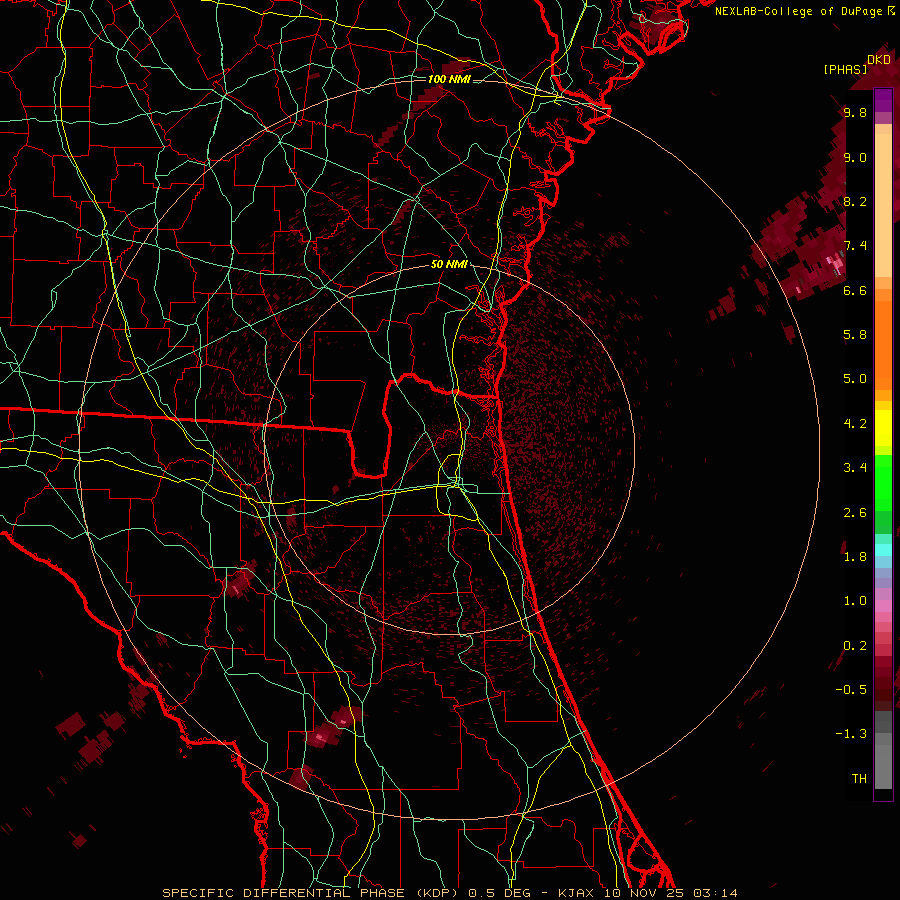This screenshot has width=900, height=900.
Task: Click the 10 NOV 25 date text
Action: coord(643,893)
